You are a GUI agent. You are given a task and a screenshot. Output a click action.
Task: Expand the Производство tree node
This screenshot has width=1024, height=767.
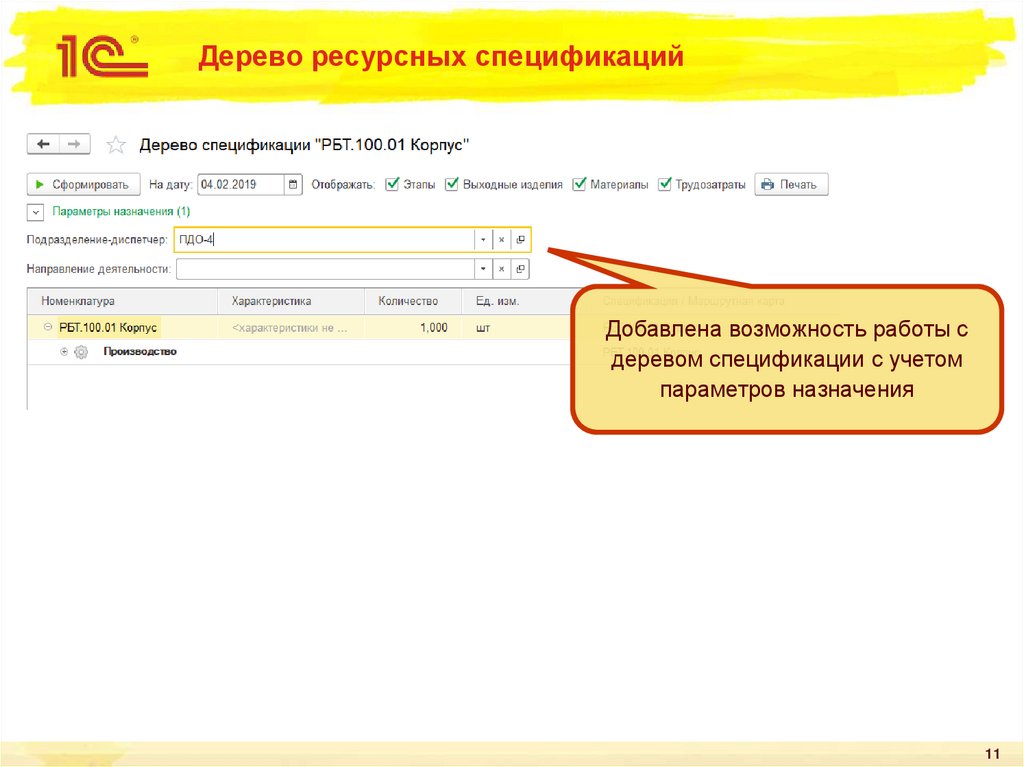[x=63, y=351]
